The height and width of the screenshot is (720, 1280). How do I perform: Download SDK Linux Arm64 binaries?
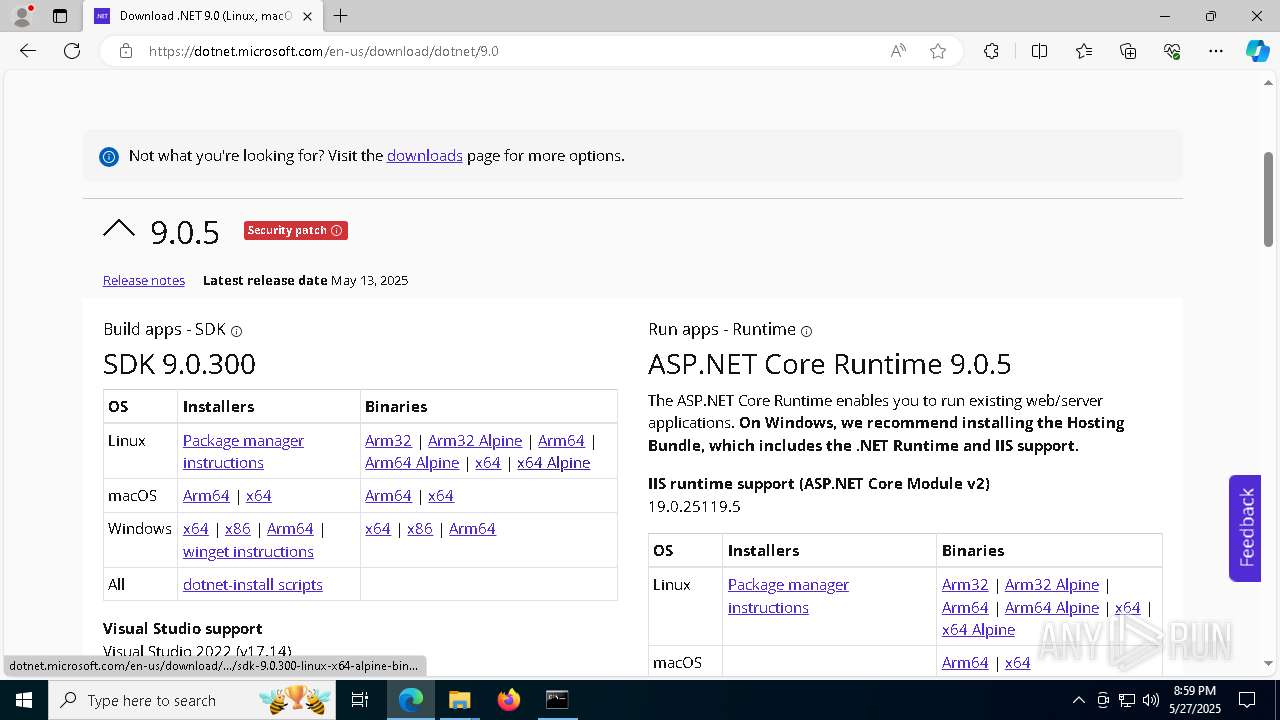pos(561,440)
